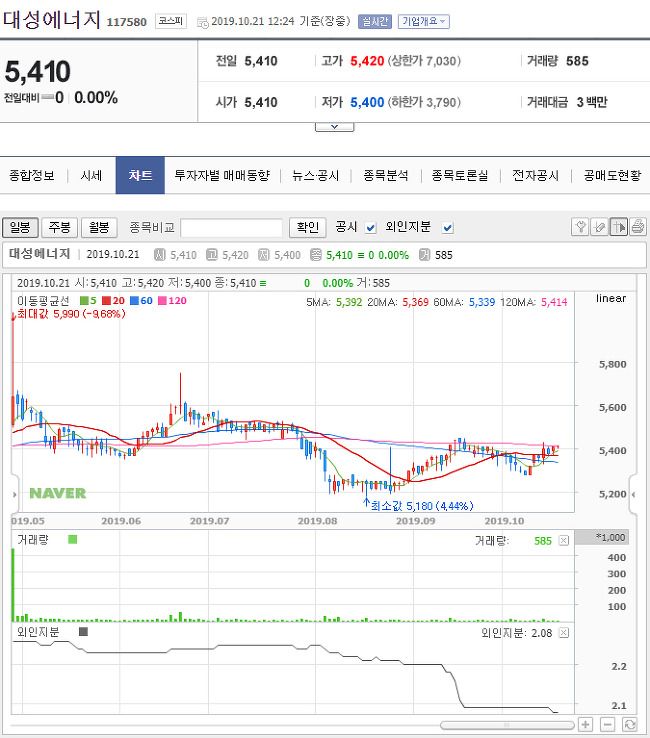Expand the quote details down arrow
650x738 pixels.
pos(334,127)
